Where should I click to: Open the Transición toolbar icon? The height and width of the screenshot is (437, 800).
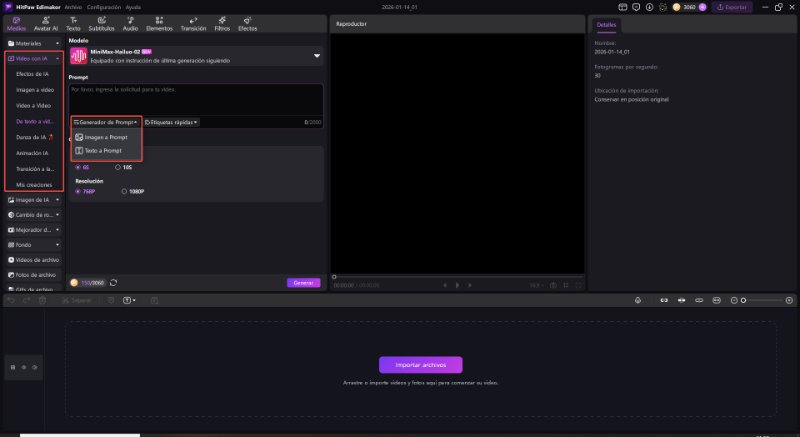click(x=193, y=24)
